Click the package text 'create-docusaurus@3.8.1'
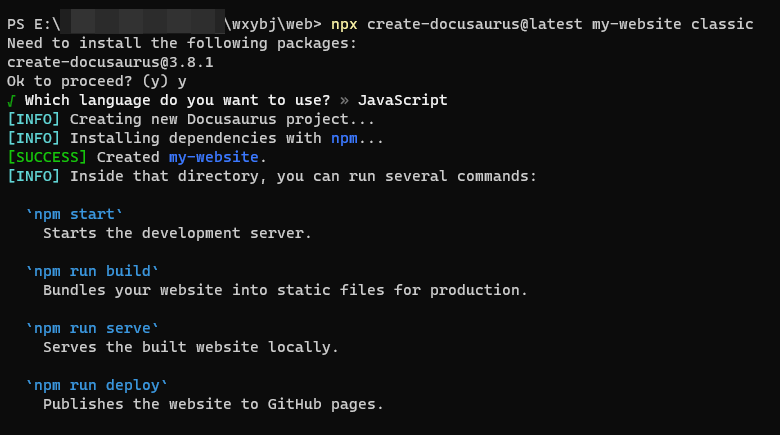780x435 pixels. 110,62
